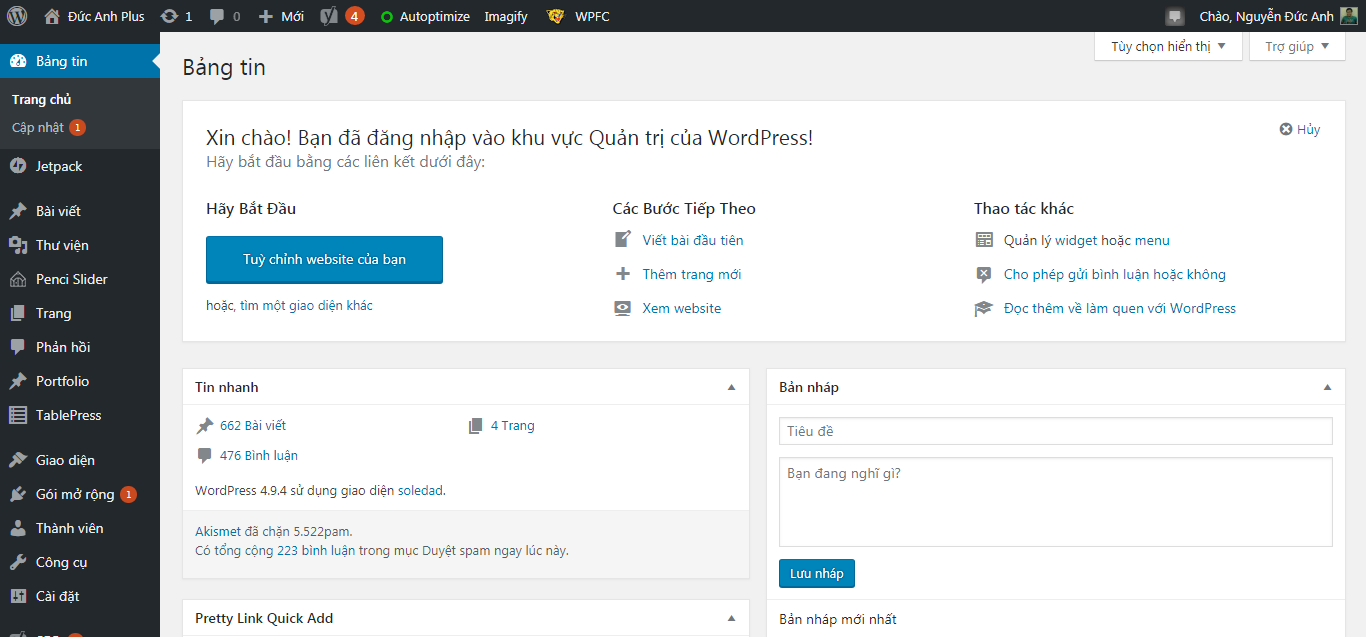1366x637 pixels.
Task: Open the 662 Bài viết link
Action: tap(252, 426)
